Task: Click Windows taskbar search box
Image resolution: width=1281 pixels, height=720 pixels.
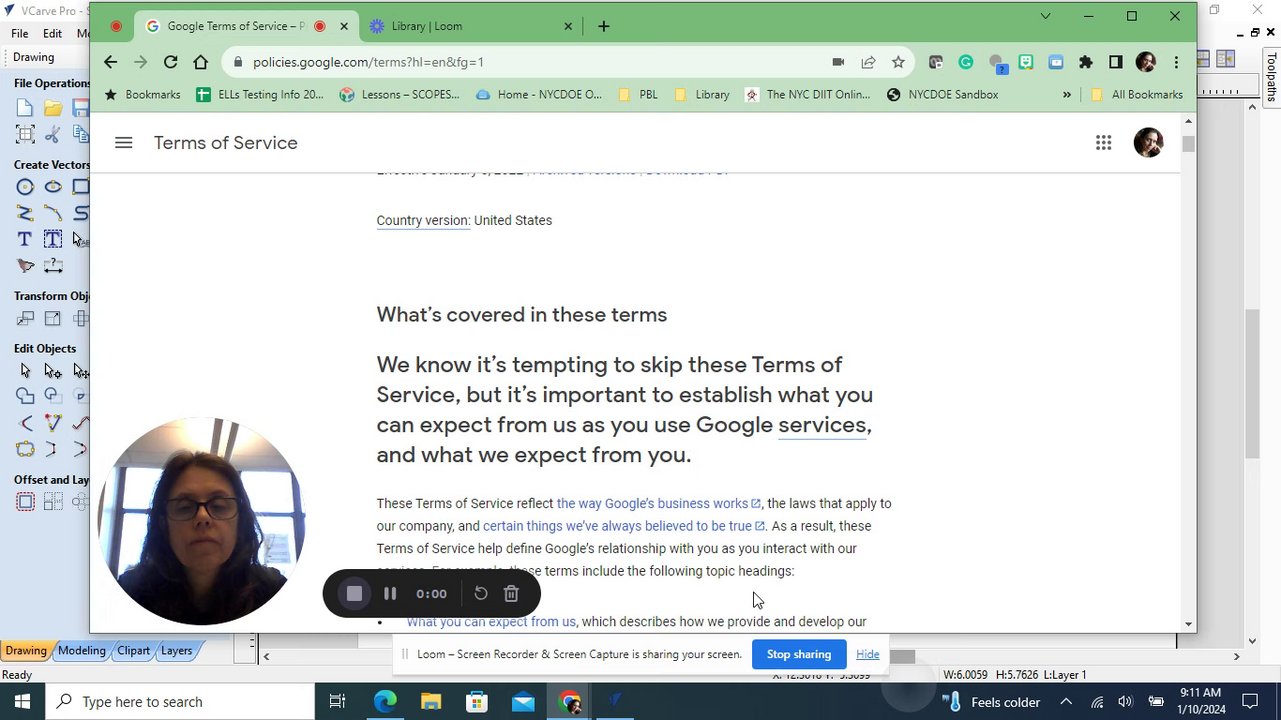Action: [x=181, y=702]
